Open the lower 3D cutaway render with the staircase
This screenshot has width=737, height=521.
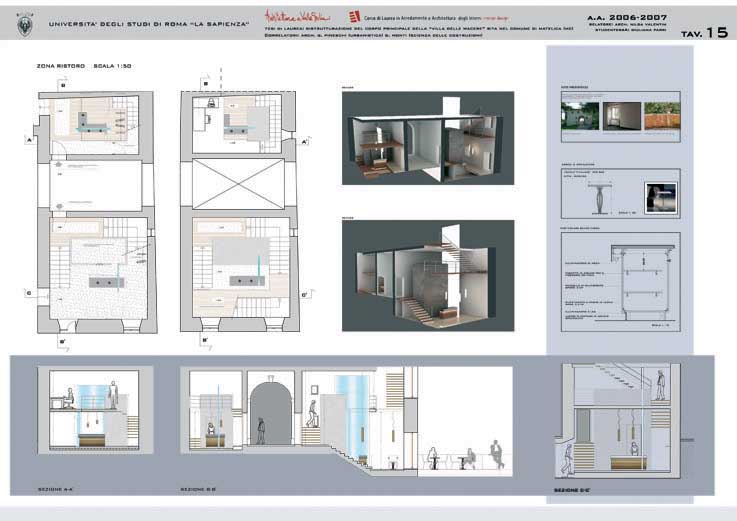pos(428,276)
